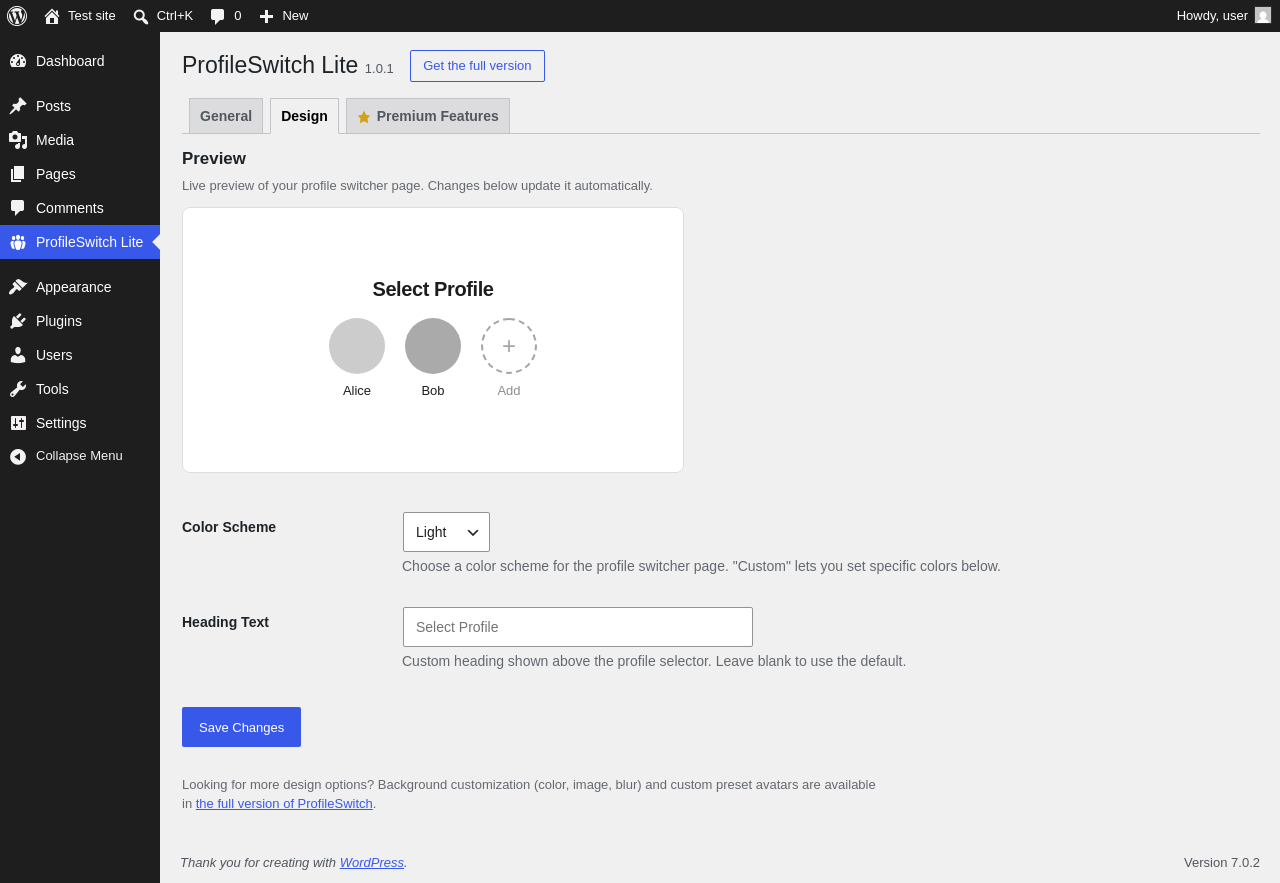Screen dimensions: 1280x883
Task: Click the Pages icon in sidebar
Action: click(x=18, y=174)
